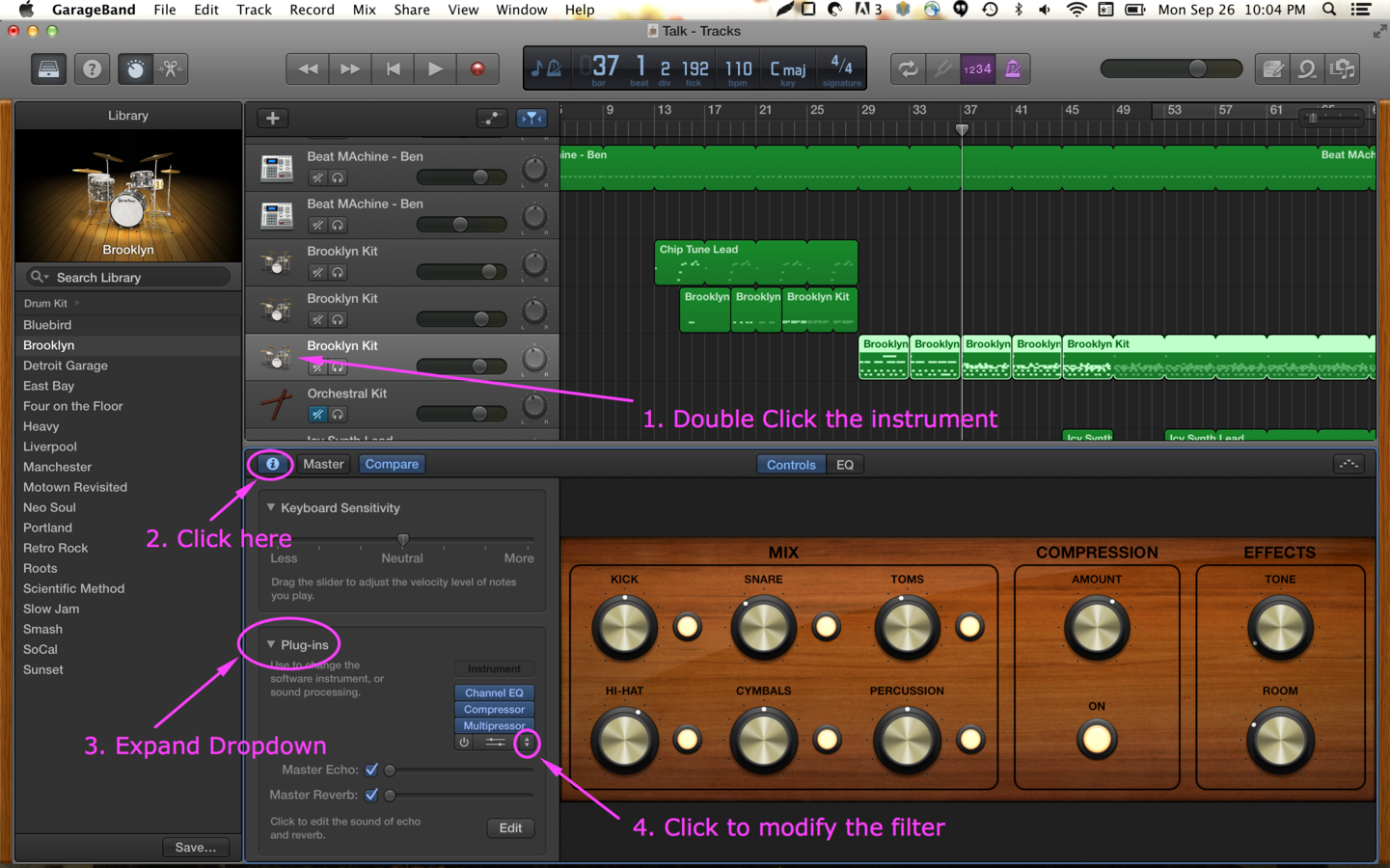
Task: Open the Share menu
Action: click(x=412, y=10)
